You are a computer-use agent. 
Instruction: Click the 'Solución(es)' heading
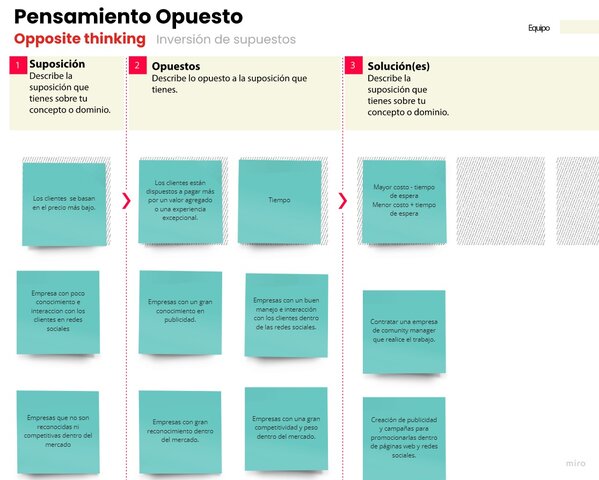point(398,66)
